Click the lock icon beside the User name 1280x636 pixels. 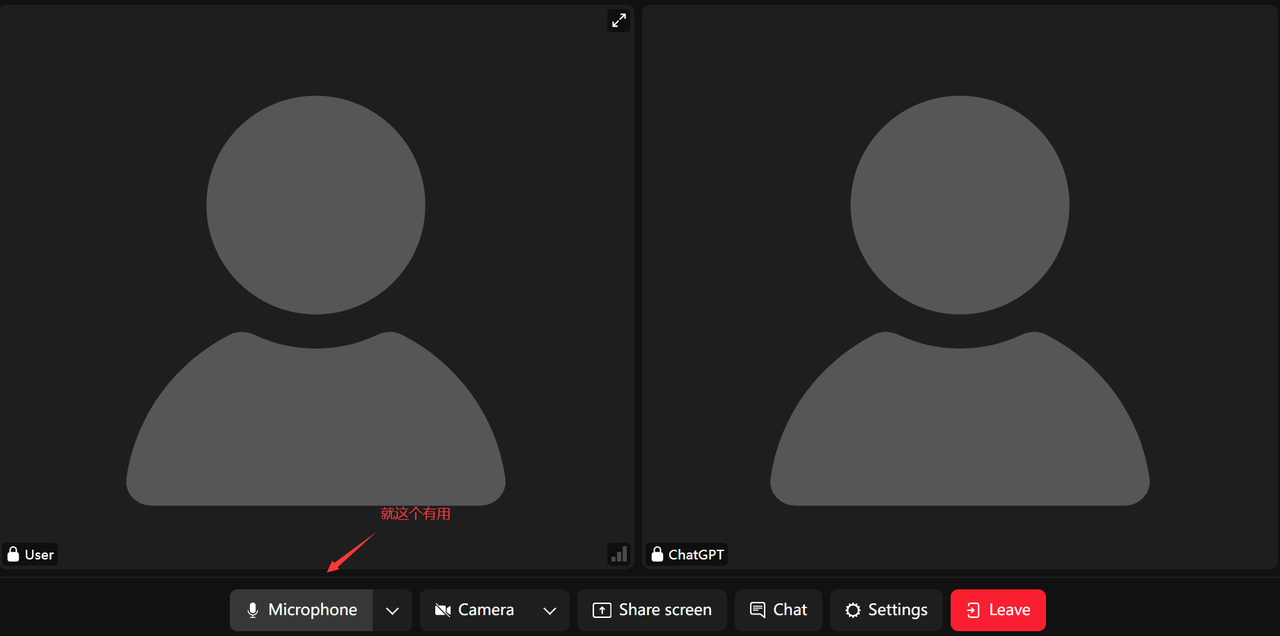click(13, 554)
